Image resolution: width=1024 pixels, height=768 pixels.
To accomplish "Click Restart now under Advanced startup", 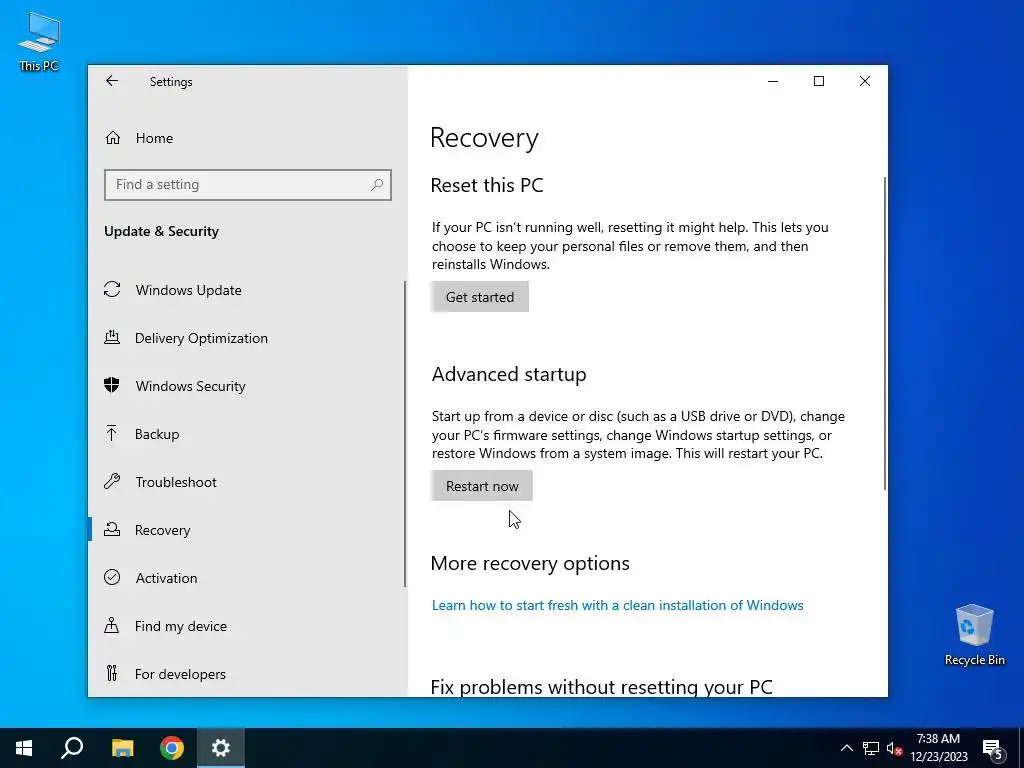I will [482, 486].
